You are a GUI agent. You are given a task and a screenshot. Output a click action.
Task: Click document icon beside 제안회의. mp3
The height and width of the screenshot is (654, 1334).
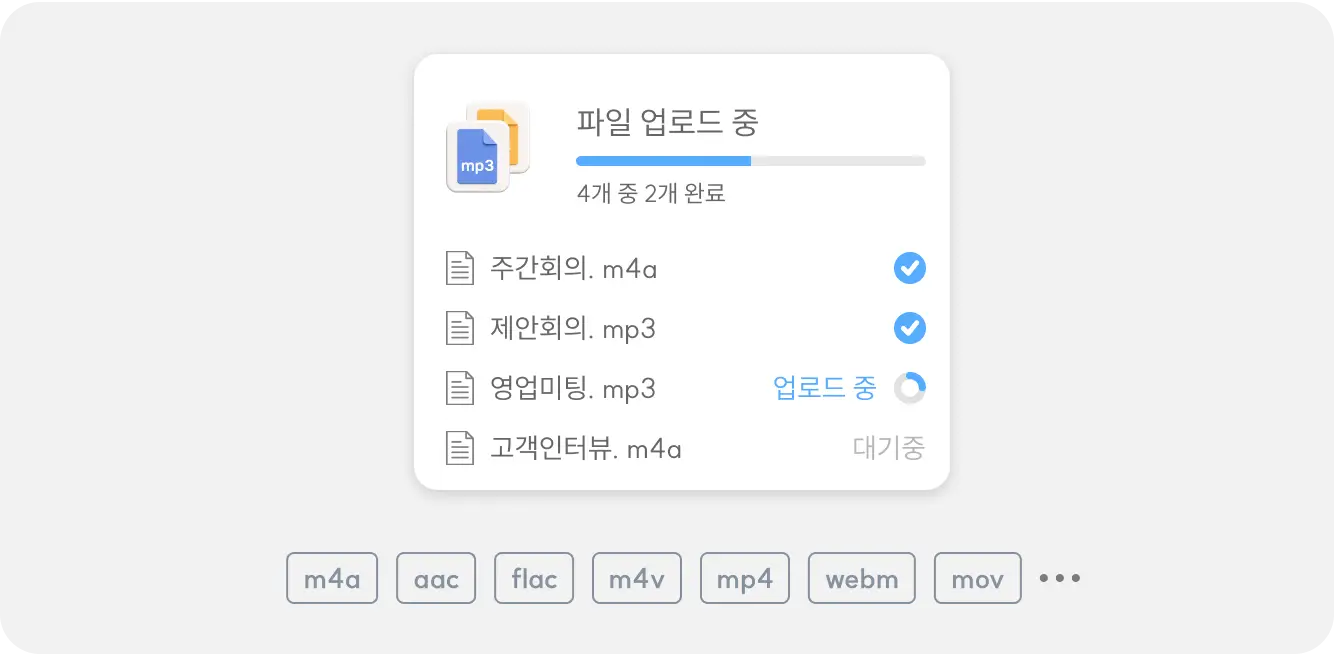pyautogui.click(x=459, y=329)
